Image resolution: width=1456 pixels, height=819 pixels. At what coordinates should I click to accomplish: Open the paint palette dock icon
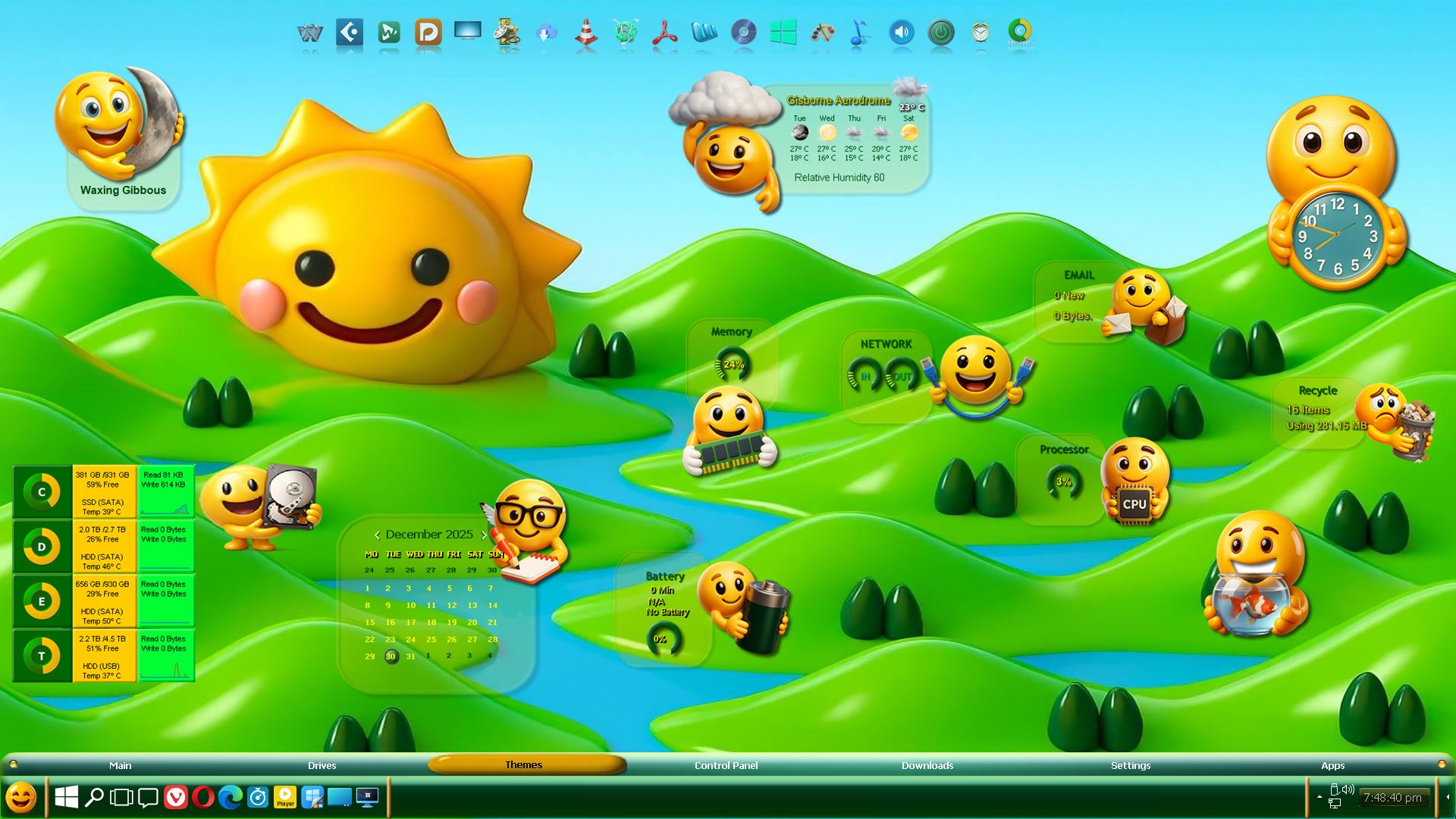click(x=823, y=33)
